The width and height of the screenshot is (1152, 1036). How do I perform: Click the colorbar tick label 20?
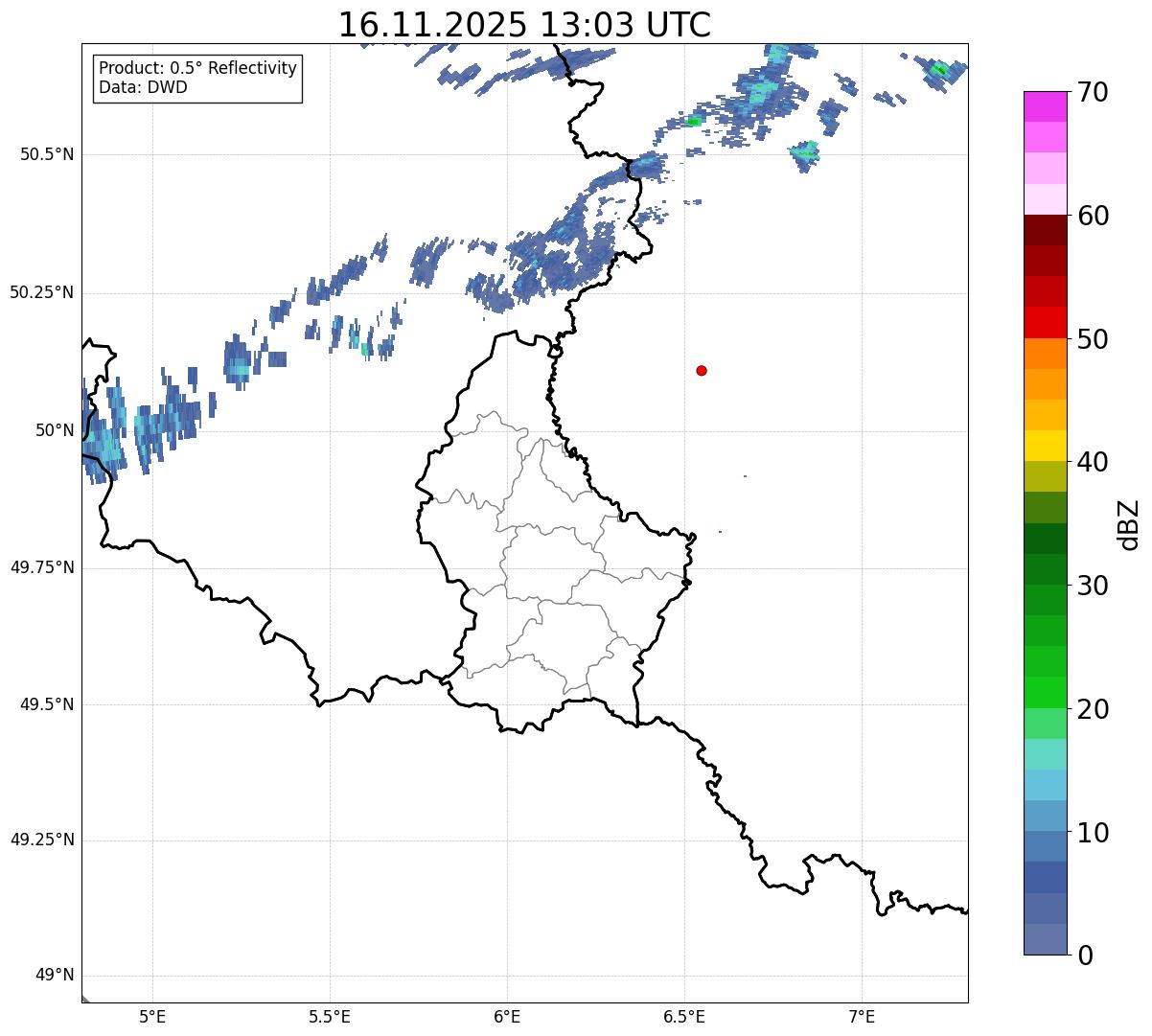coord(1092,709)
